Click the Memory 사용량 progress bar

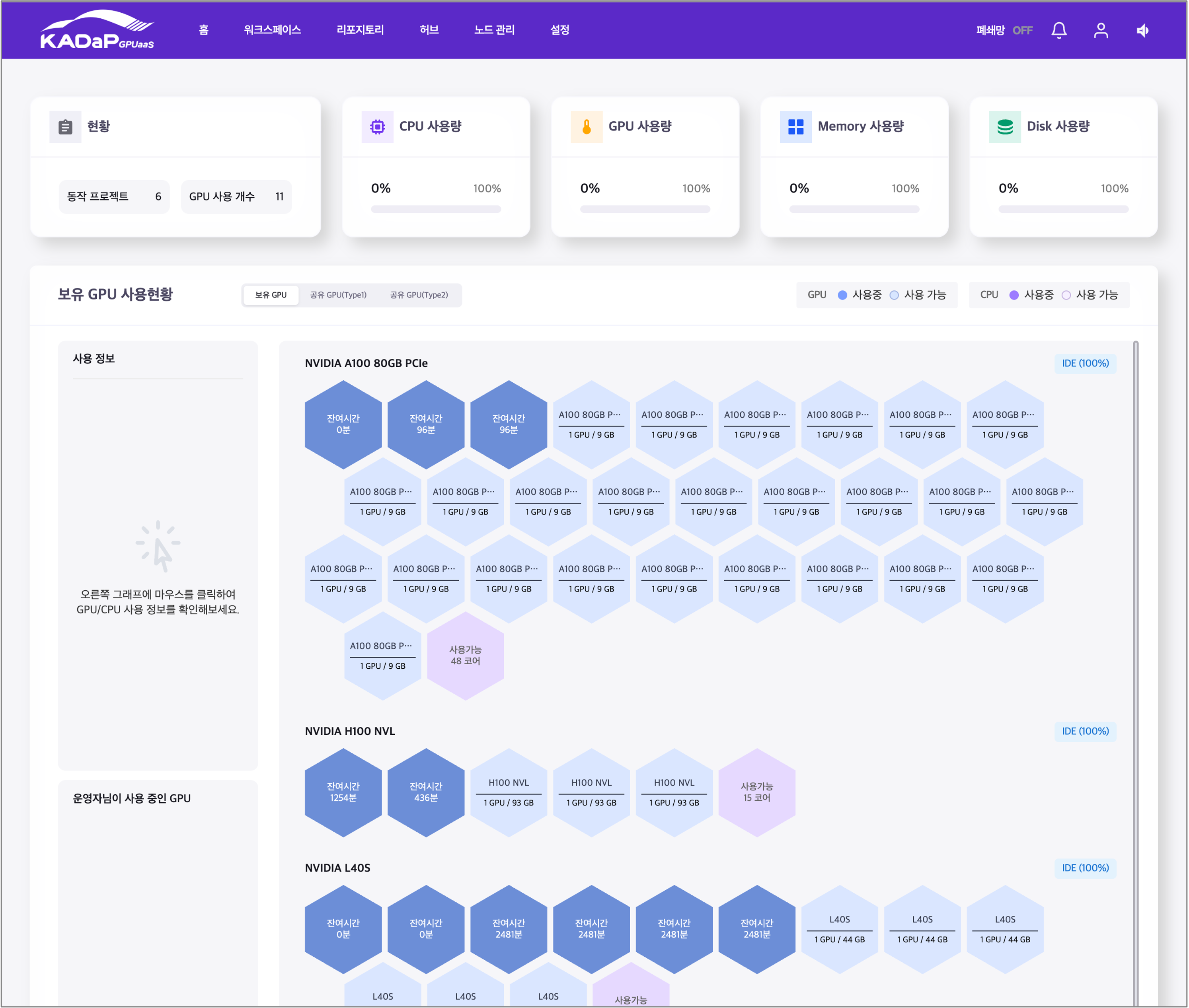[x=855, y=209]
